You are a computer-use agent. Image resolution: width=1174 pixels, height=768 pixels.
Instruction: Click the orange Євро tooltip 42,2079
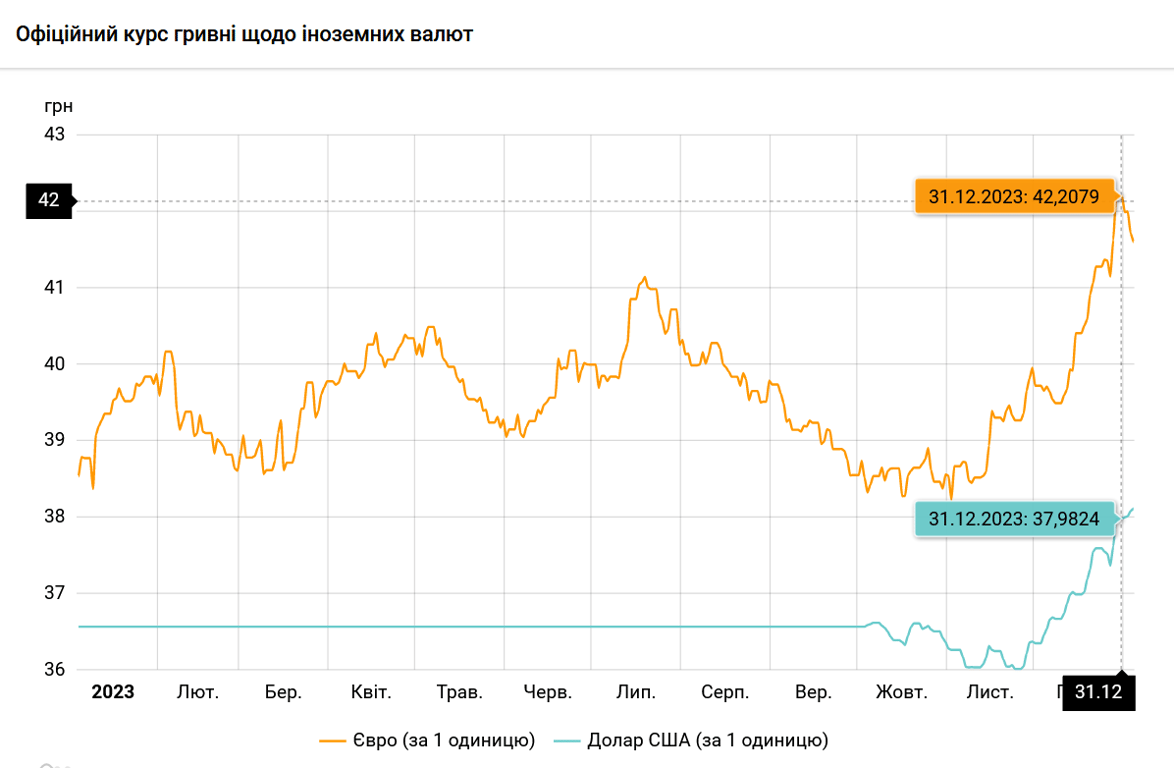(x=1013, y=197)
